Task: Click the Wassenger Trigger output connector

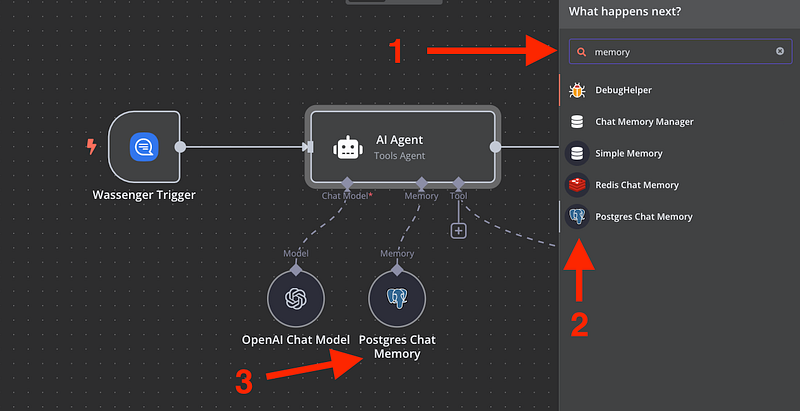Action: click(x=180, y=147)
